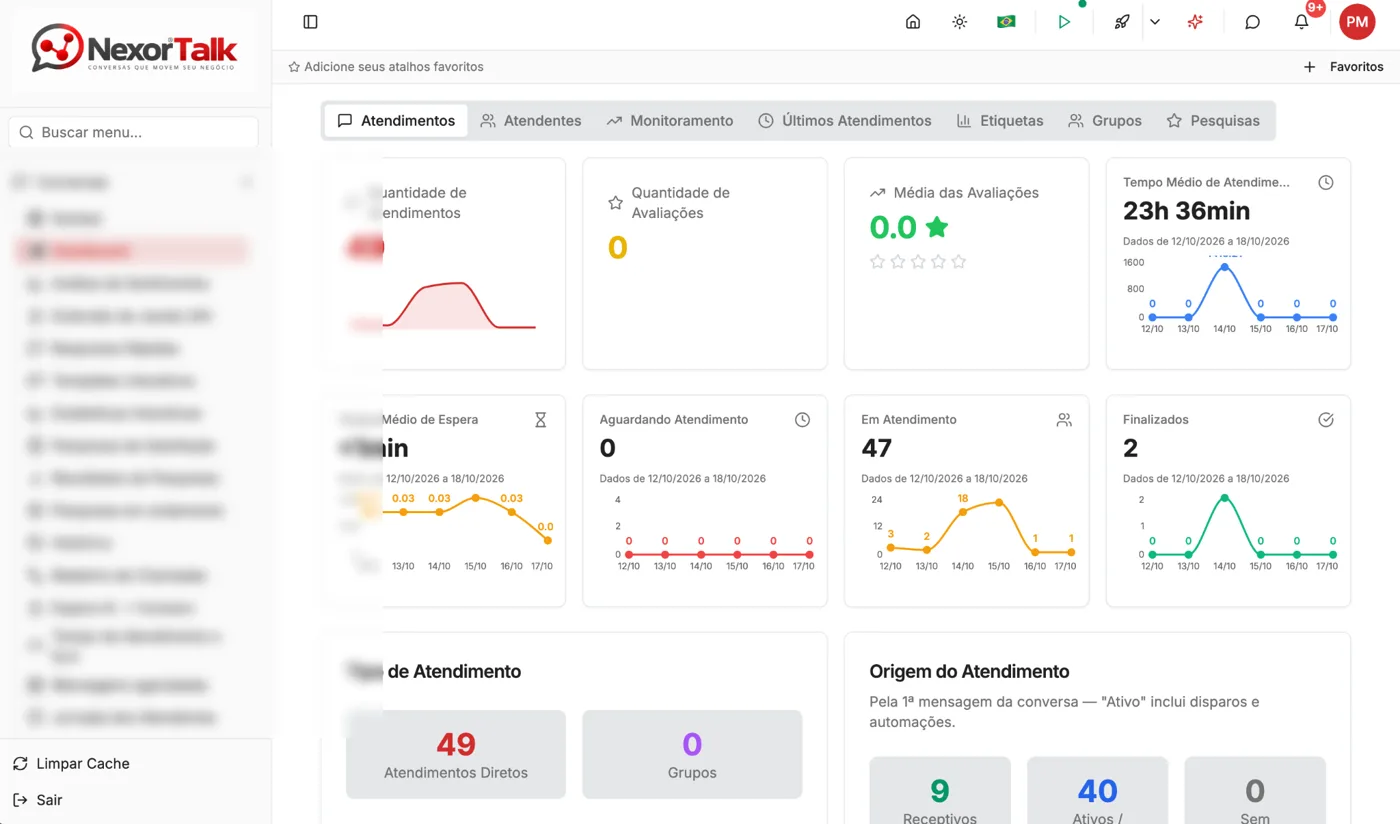Switch to the Pesquisas tab

(1213, 120)
